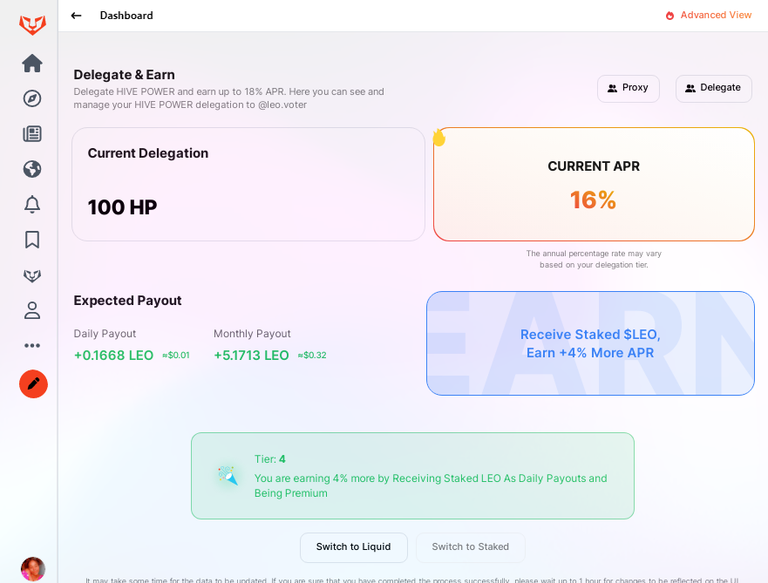Viewport: 768px width, 583px height.
Task: Open the news articles icon
Action: click(x=32, y=134)
